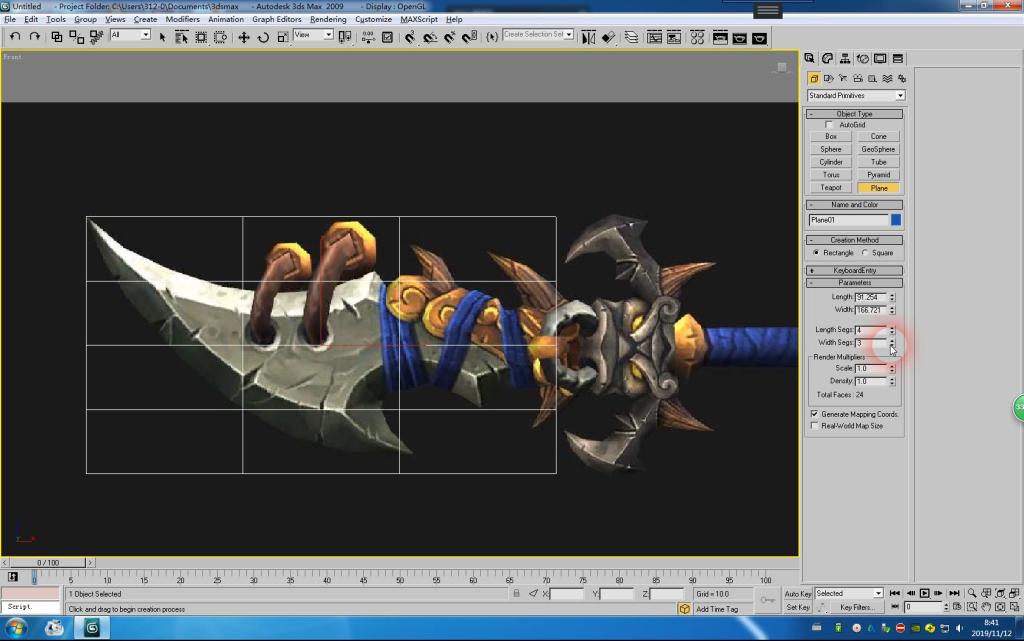Click the GeoSphere object type button

878,149
